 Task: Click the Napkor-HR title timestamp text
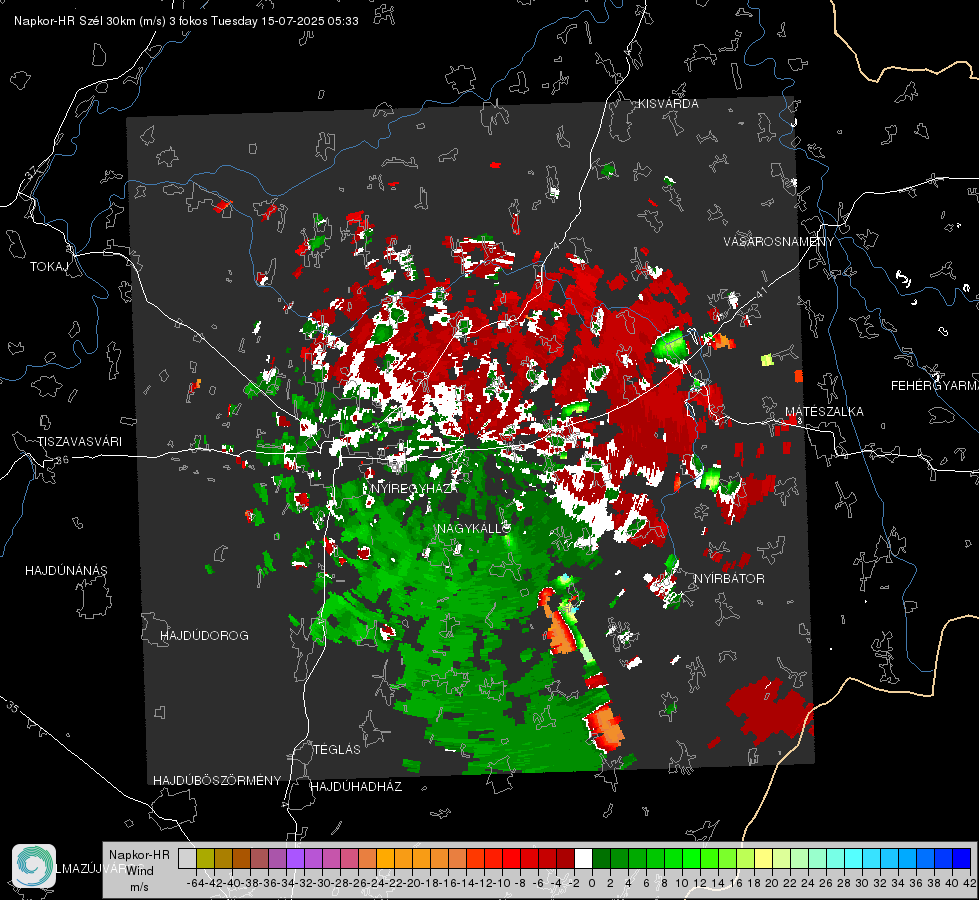click(x=186, y=21)
